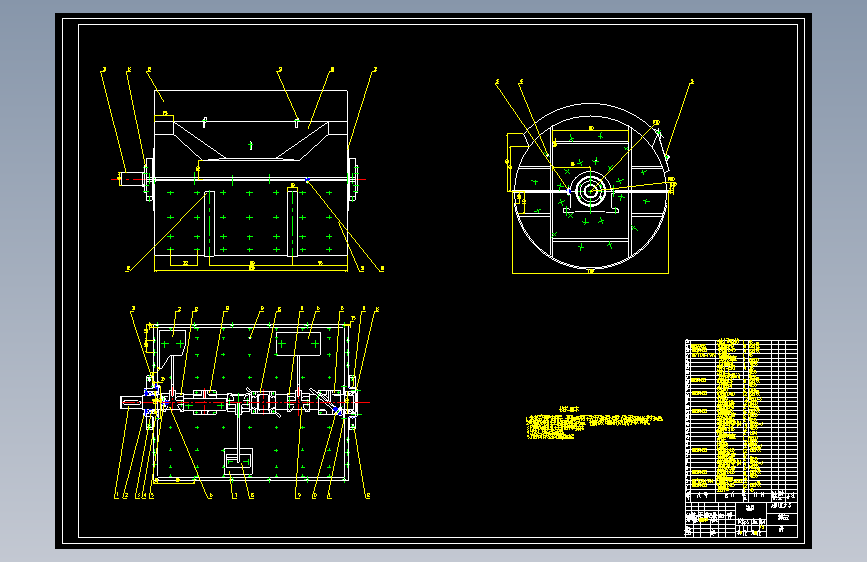Click the title block at bottom right
The height and width of the screenshot is (562, 867).
tap(741, 519)
